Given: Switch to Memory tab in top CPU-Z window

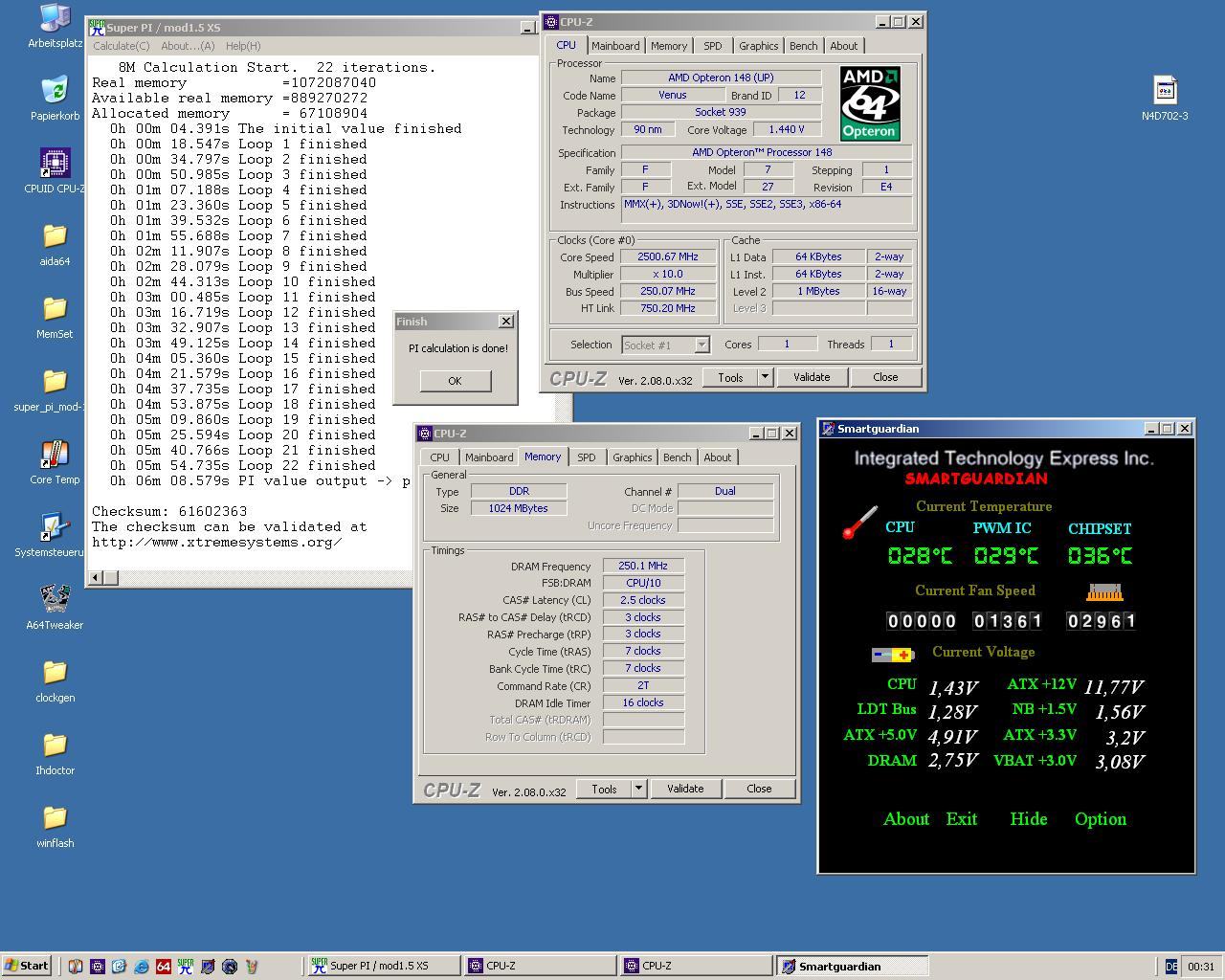Looking at the screenshot, I should (668, 46).
